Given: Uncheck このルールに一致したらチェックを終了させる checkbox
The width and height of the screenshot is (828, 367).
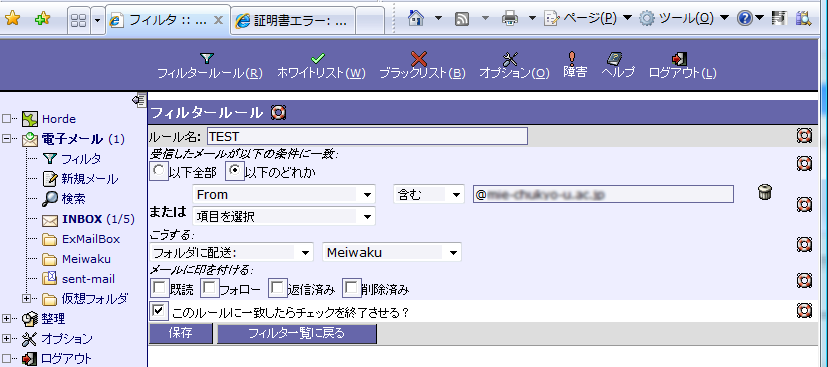Looking at the screenshot, I should tap(157, 310).
